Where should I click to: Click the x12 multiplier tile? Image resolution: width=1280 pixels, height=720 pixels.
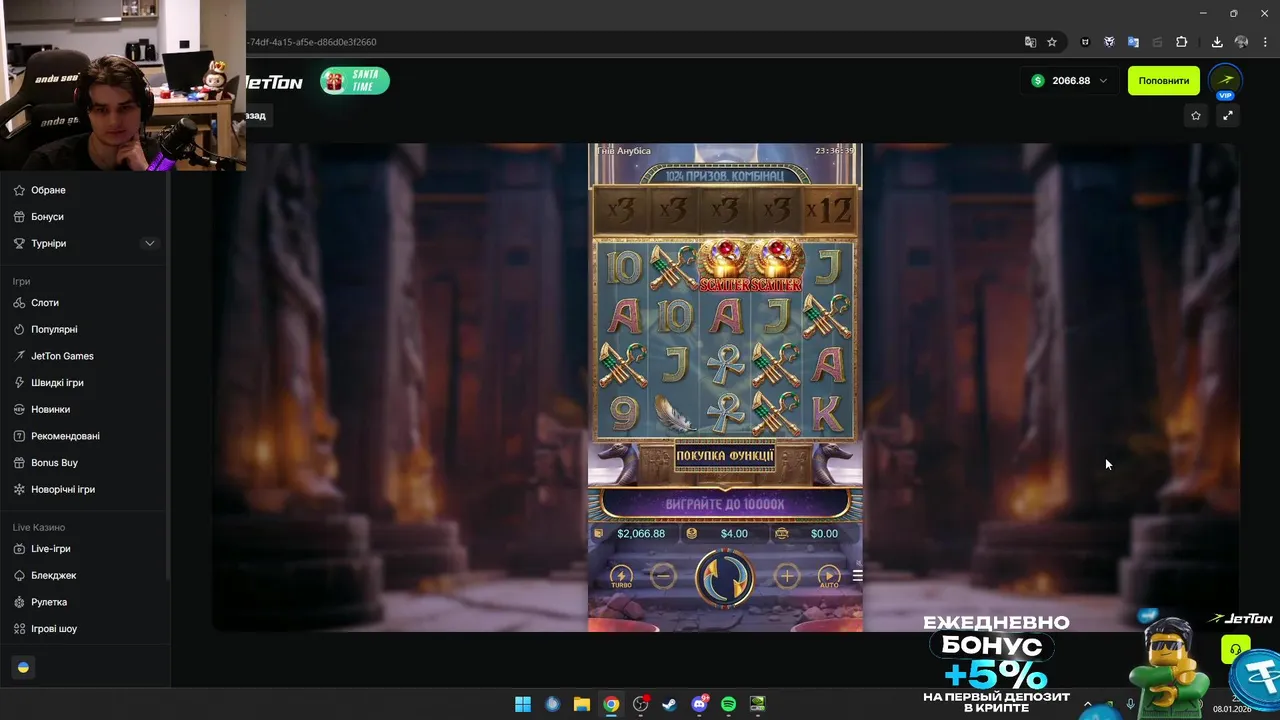click(x=829, y=211)
